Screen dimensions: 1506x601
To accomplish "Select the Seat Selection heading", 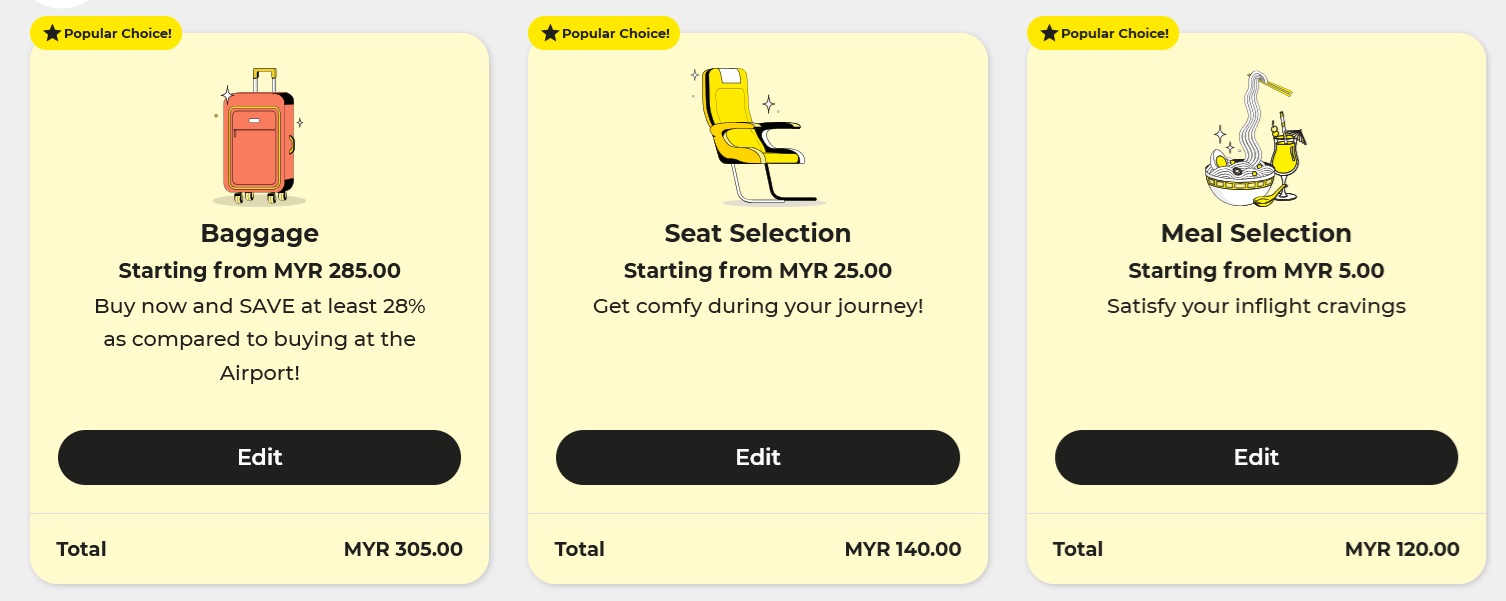I will coord(757,233).
